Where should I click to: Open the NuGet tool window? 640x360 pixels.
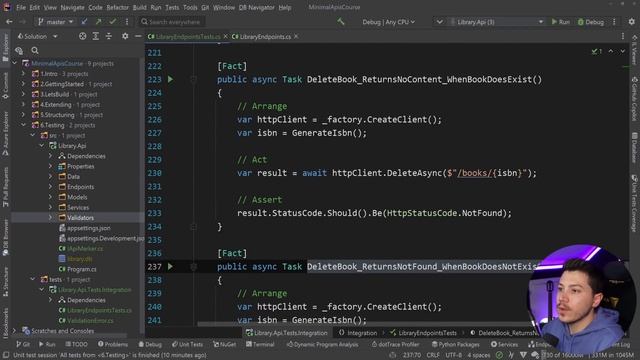coord(224,344)
